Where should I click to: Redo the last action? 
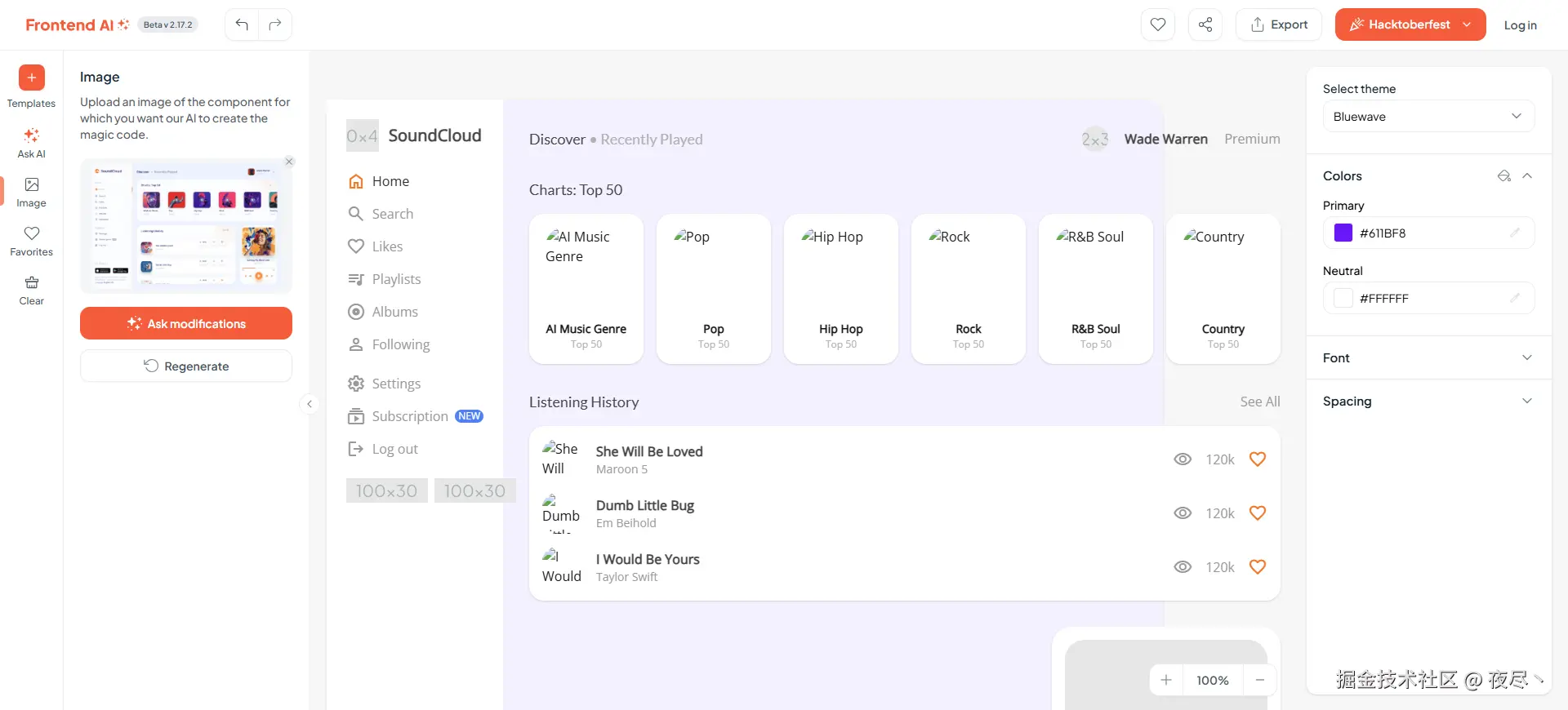point(275,24)
